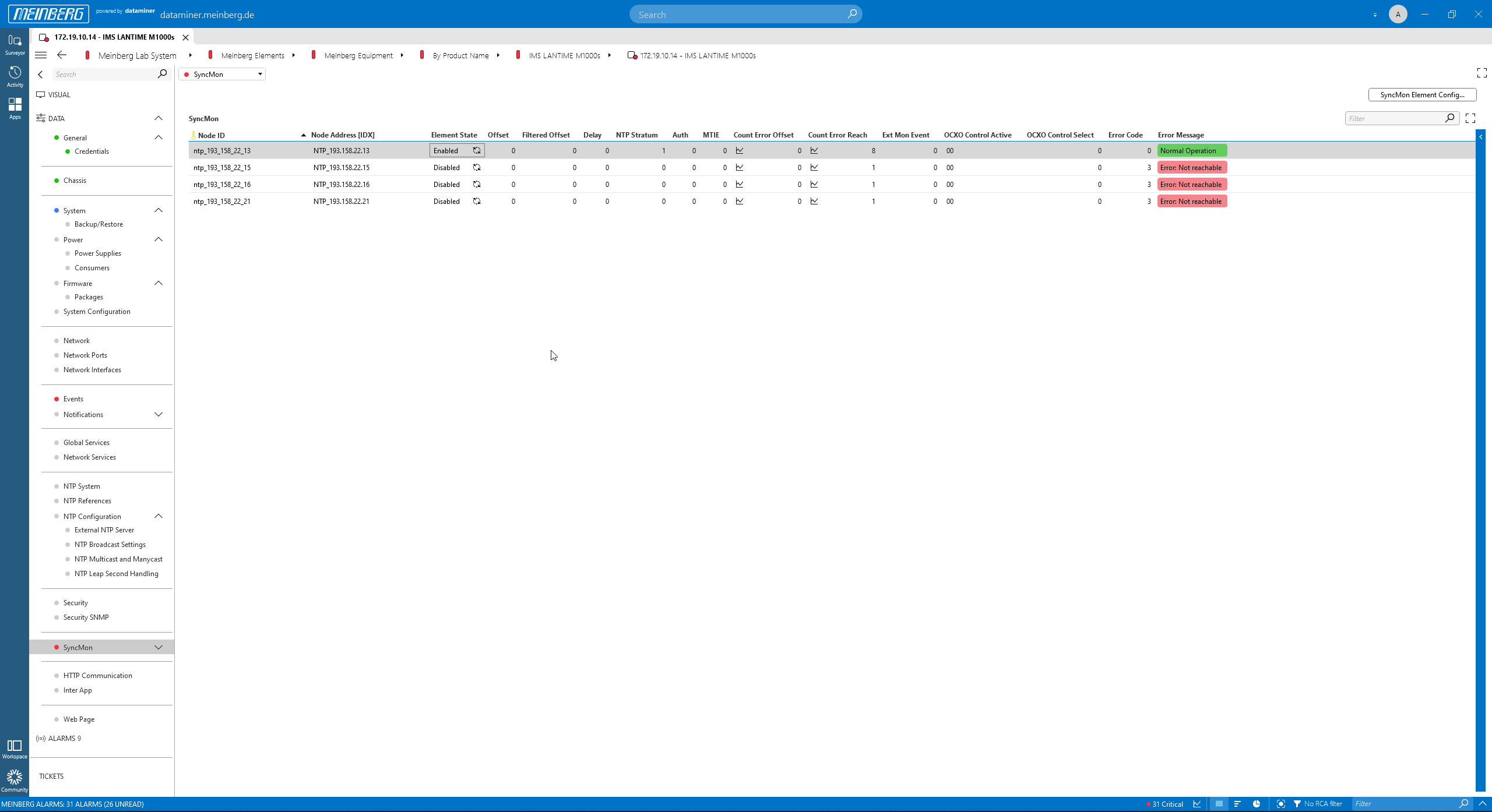Image resolution: width=1492 pixels, height=812 pixels.
Task: Expand breadcrumb arrow after Meinberg Lab System
Action: 190,55
